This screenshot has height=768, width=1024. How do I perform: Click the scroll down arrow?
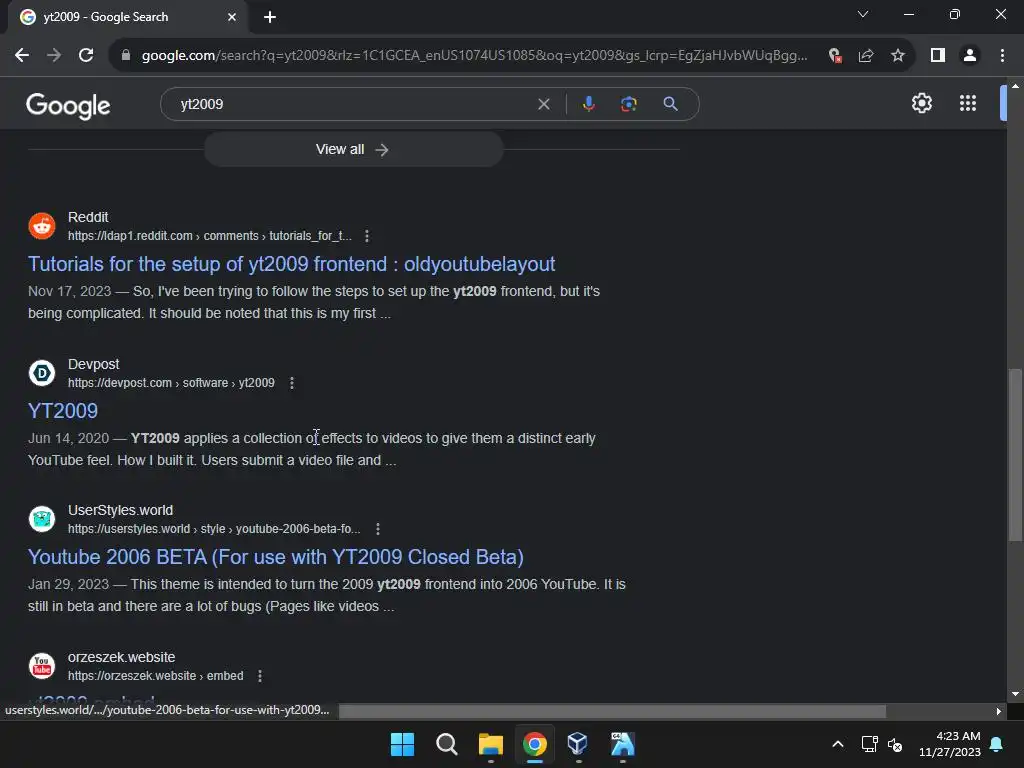[x=1015, y=694]
